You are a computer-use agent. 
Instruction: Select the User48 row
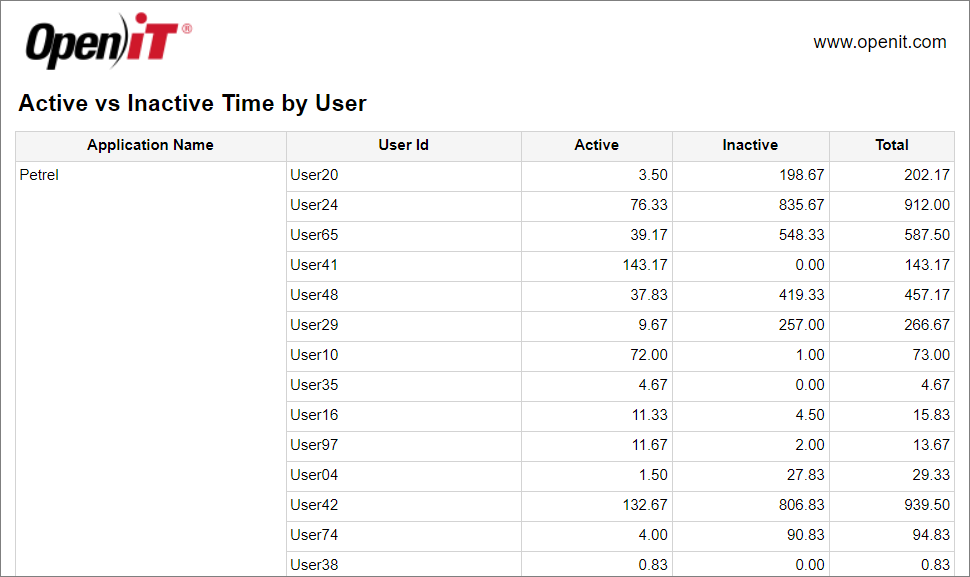click(312, 294)
